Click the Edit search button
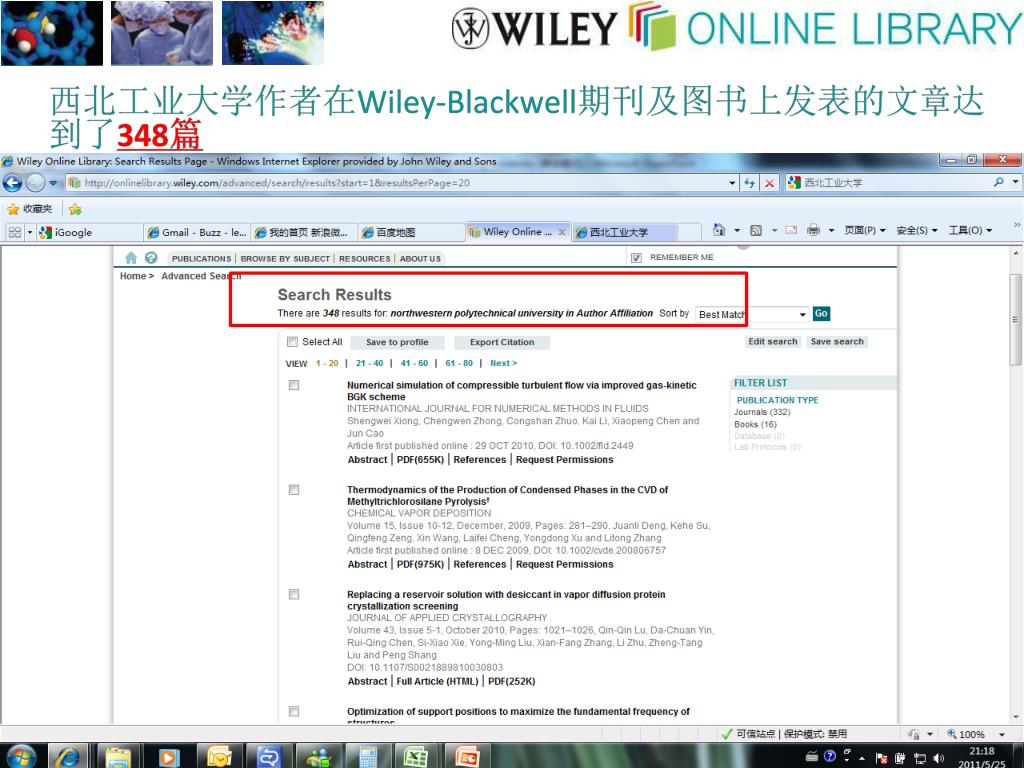This screenshot has height=768, width=1024. click(773, 342)
